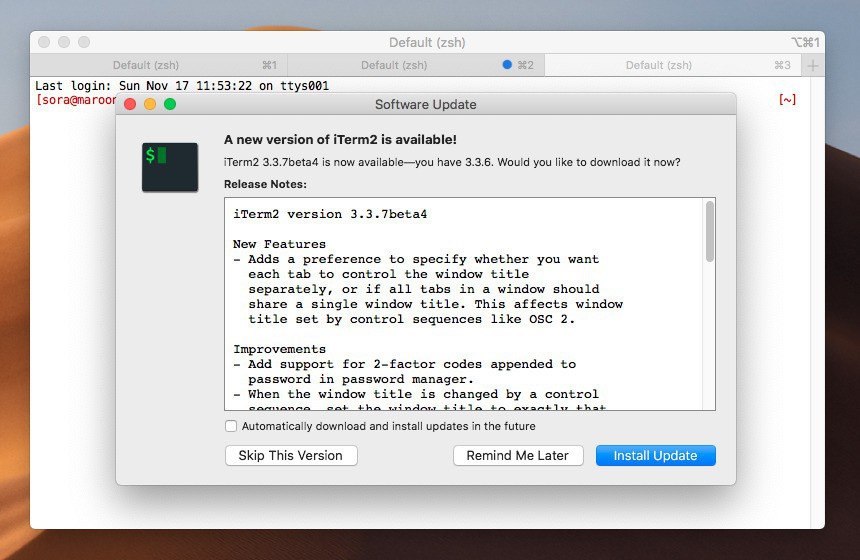Minimize the Software Update dialog with yellow button
860x560 pixels.
(150, 104)
